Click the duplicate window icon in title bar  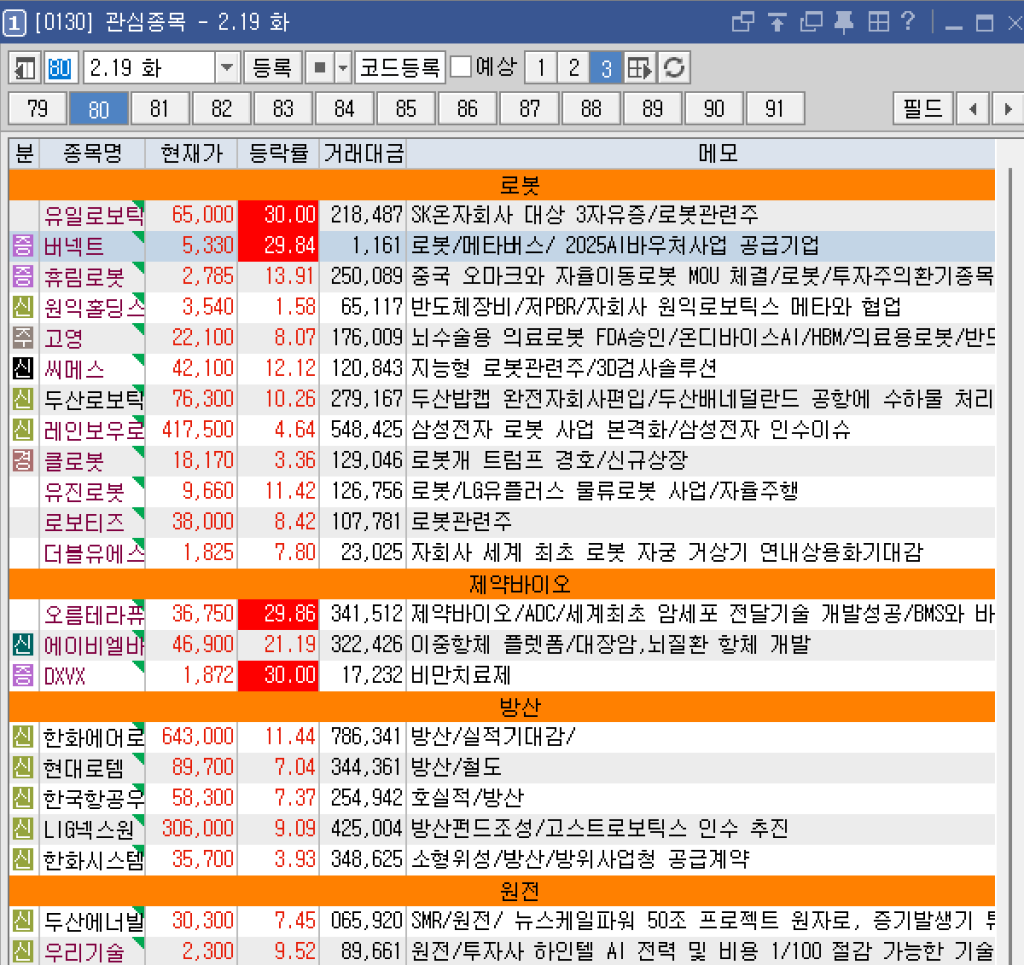[x=811, y=22]
